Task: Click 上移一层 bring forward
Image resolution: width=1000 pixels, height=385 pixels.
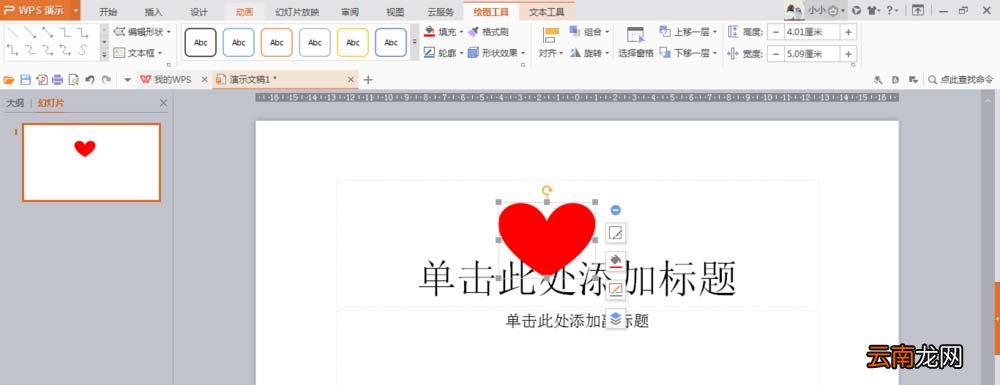Action: coord(688,32)
